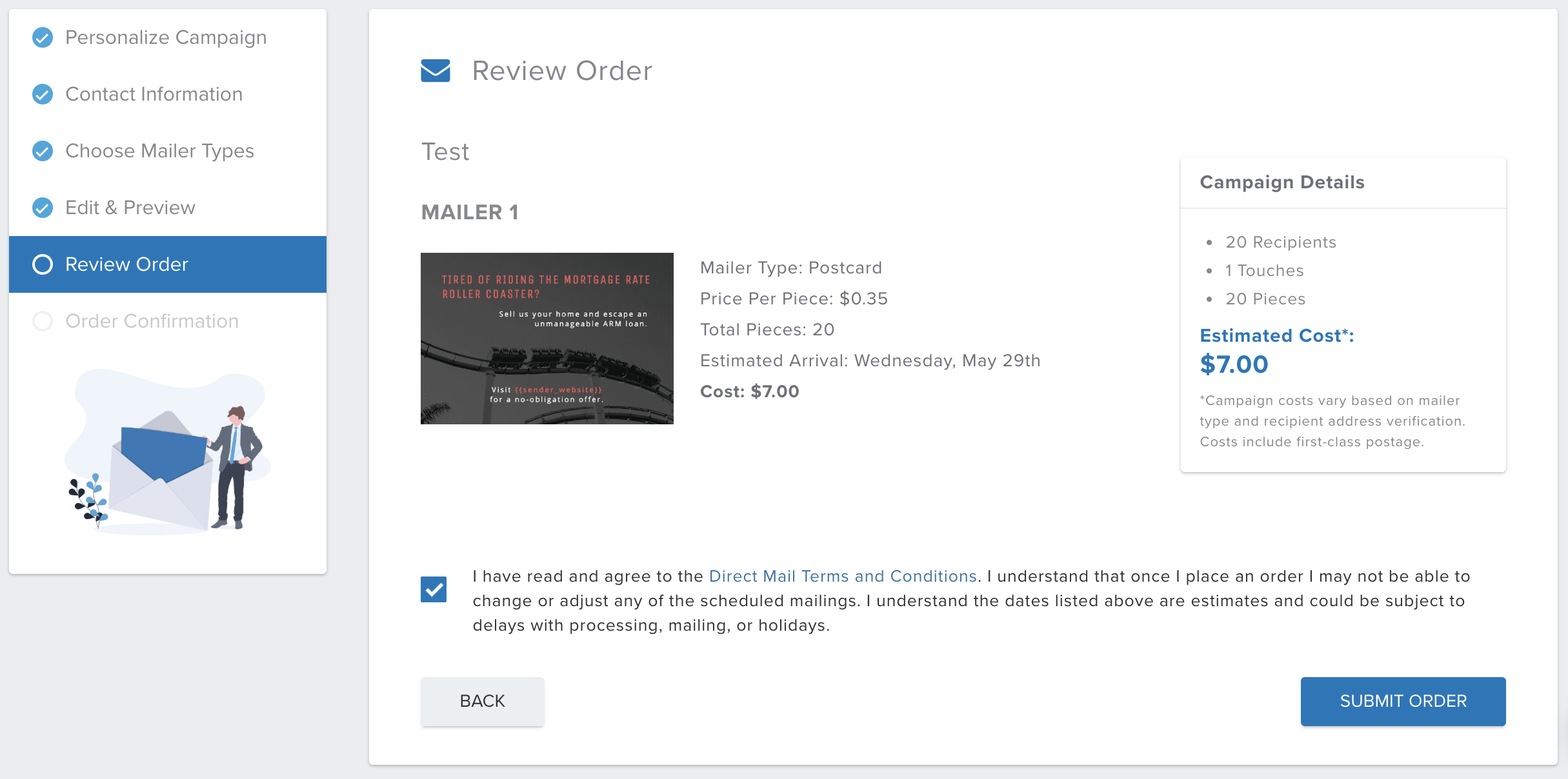Go back using the BACK button
The height and width of the screenshot is (779, 1568).
(482, 701)
